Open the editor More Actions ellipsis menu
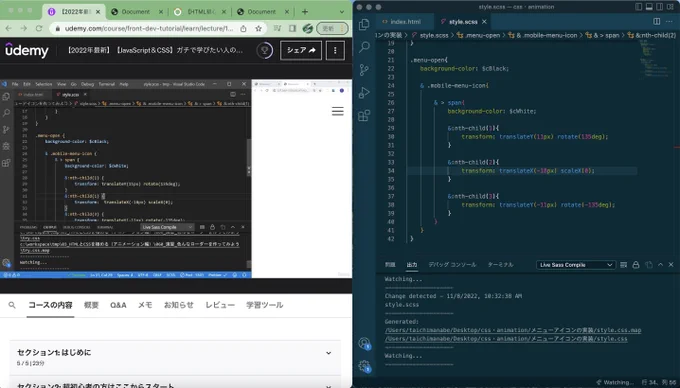The image size is (680, 388). [670, 21]
